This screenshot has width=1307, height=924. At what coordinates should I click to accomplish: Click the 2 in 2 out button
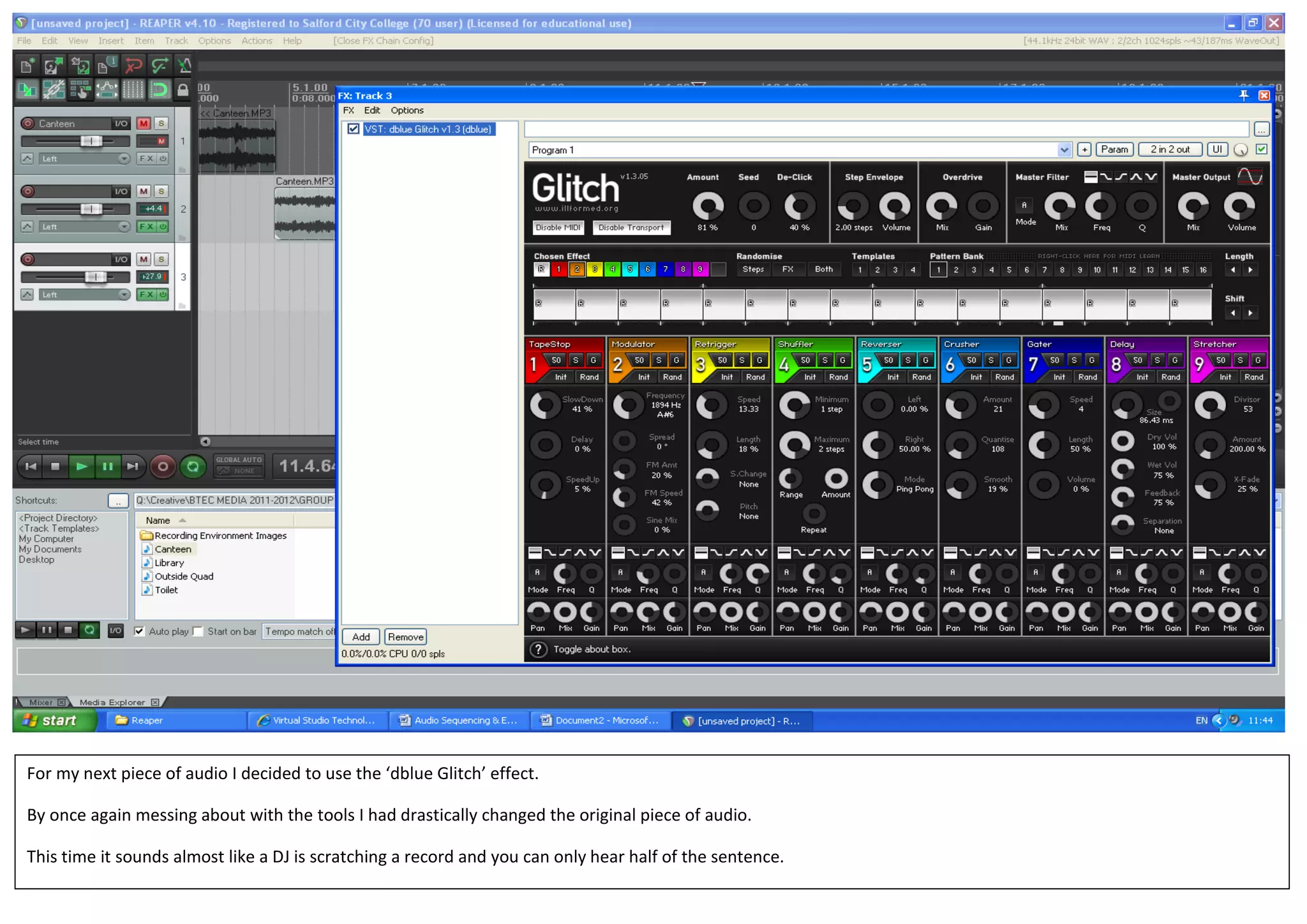click(x=1170, y=149)
